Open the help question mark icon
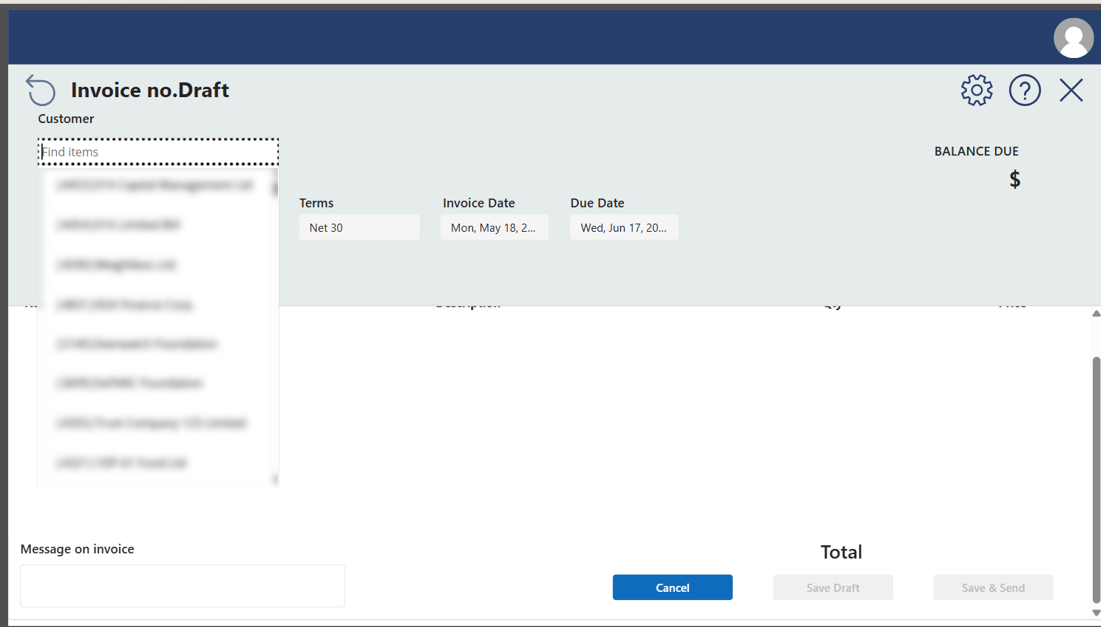The image size is (1101, 627). pos(1024,90)
